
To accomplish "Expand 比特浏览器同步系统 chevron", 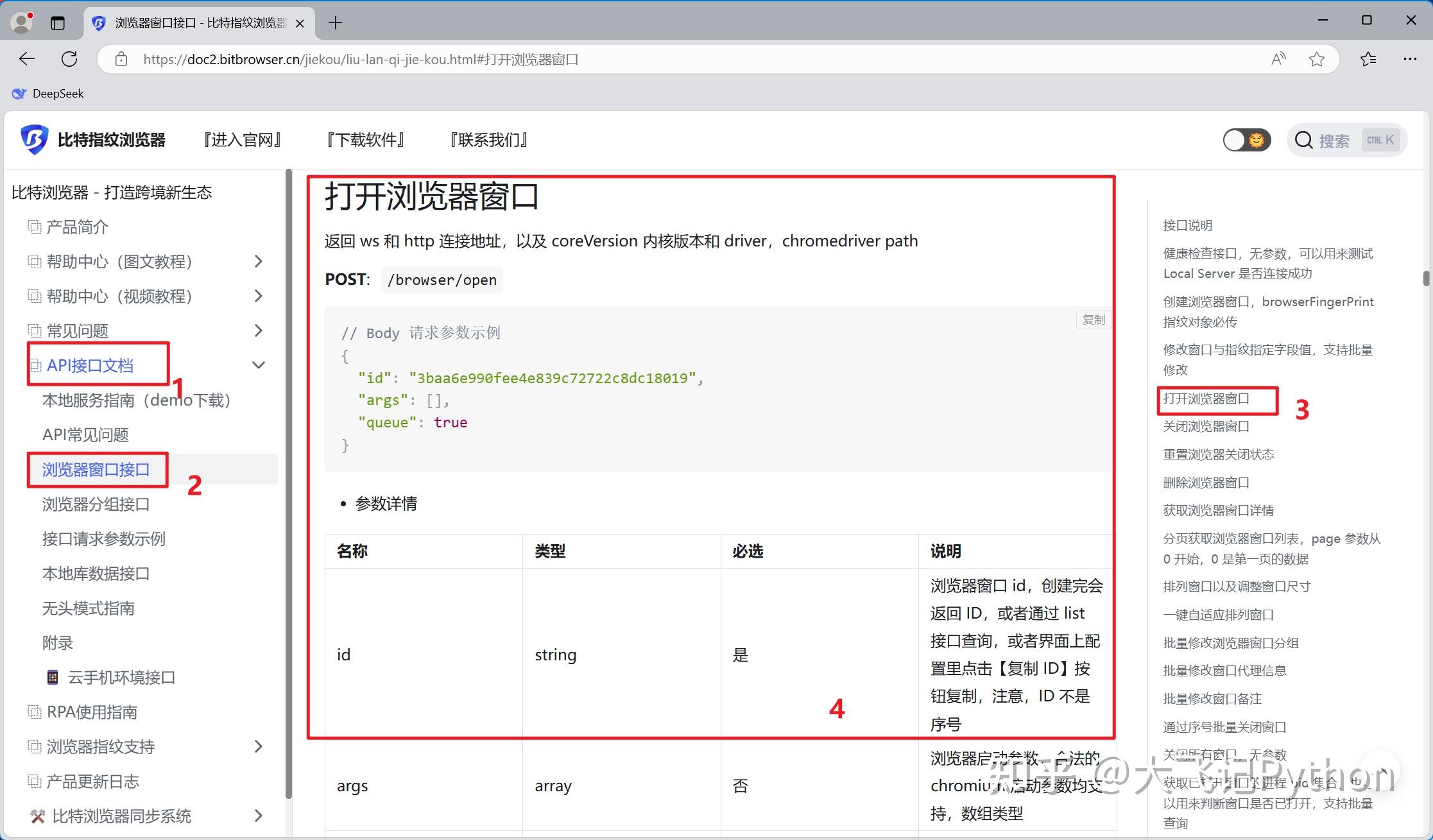I will click(x=258, y=816).
